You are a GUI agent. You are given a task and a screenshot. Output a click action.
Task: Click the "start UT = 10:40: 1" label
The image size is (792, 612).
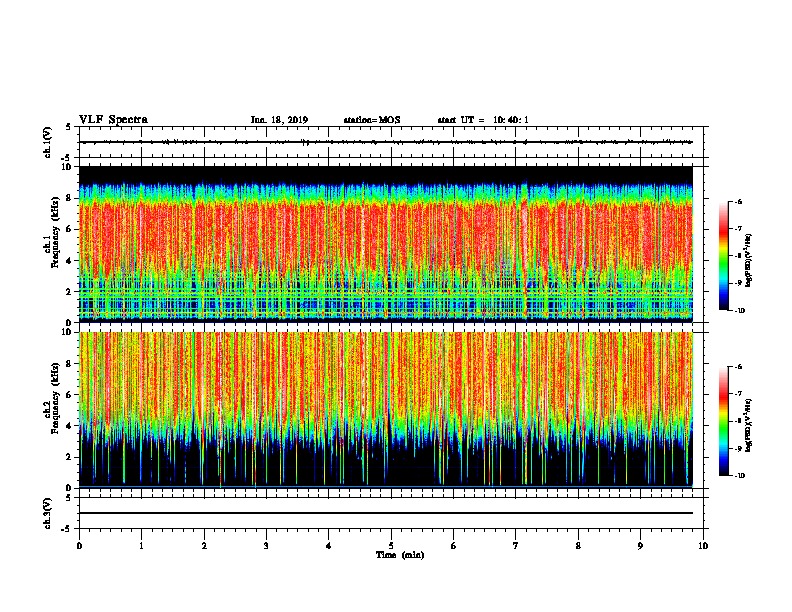click(483, 120)
